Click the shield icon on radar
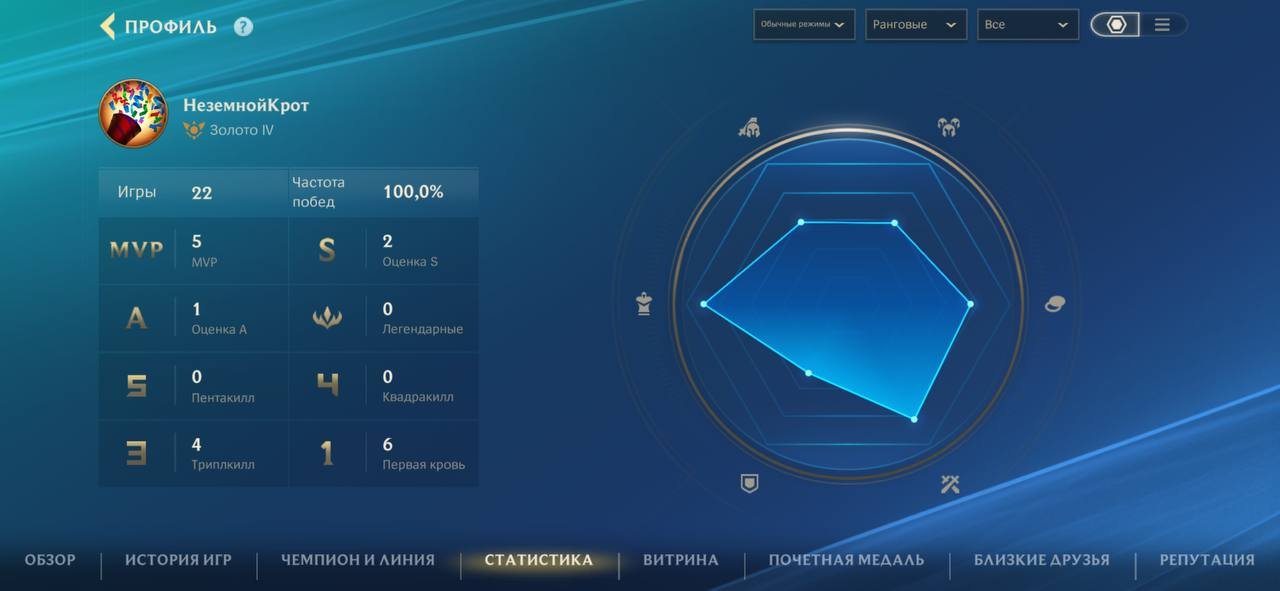1280x591 pixels. [749, 484]
